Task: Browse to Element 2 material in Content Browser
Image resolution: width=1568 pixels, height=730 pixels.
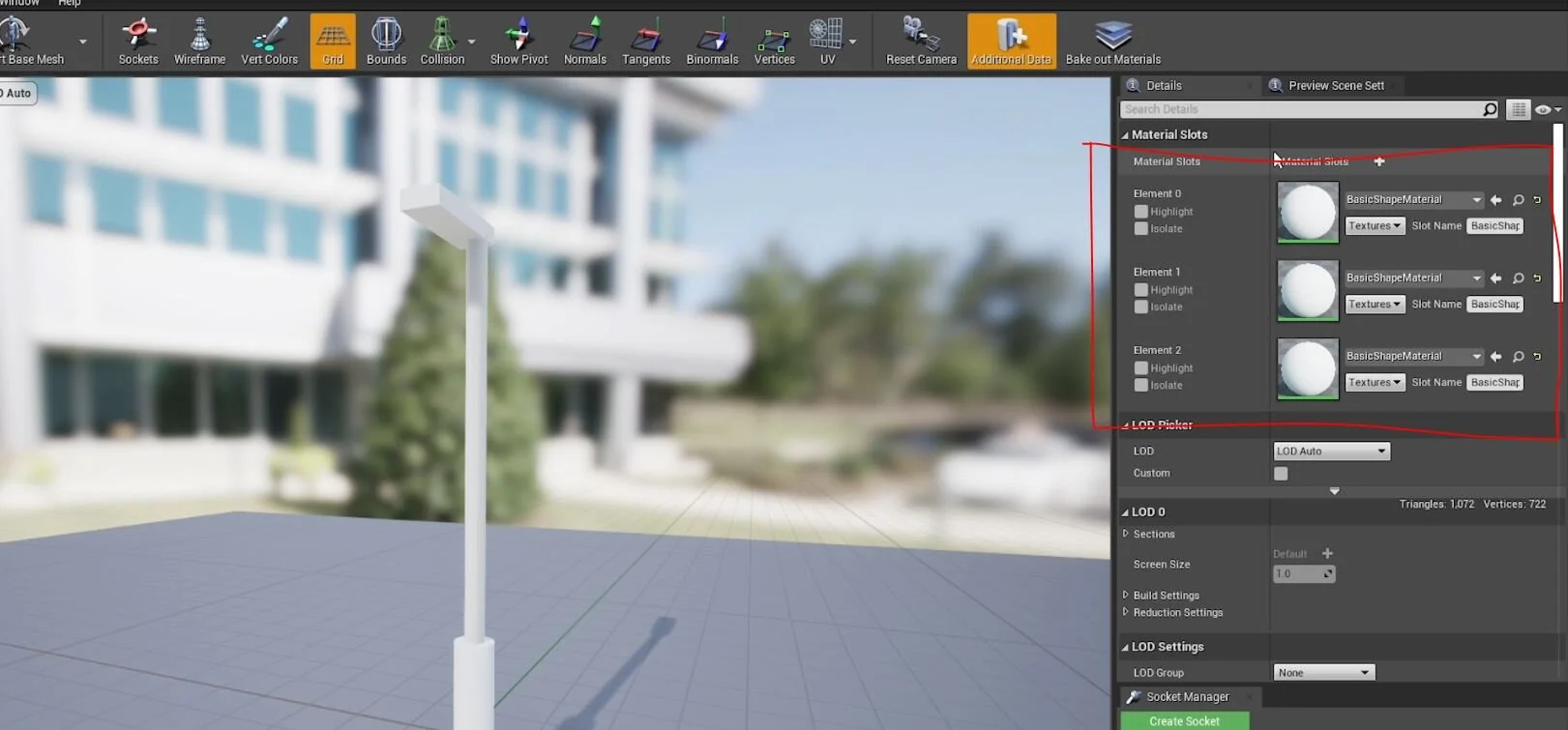Action: 1519,356
